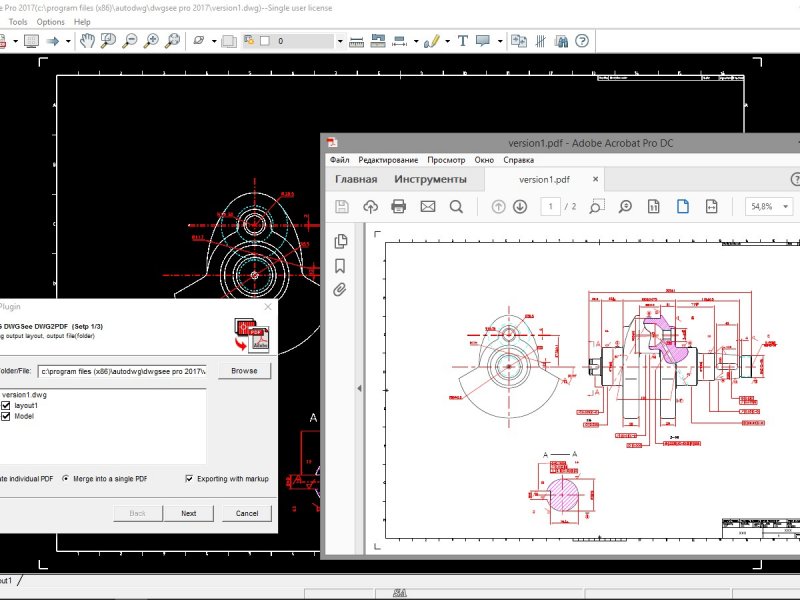This screenshot has height=600, width=800.
Task: Open the Acrobat attachments paperclip panel
Action: (x=340, y=290)
